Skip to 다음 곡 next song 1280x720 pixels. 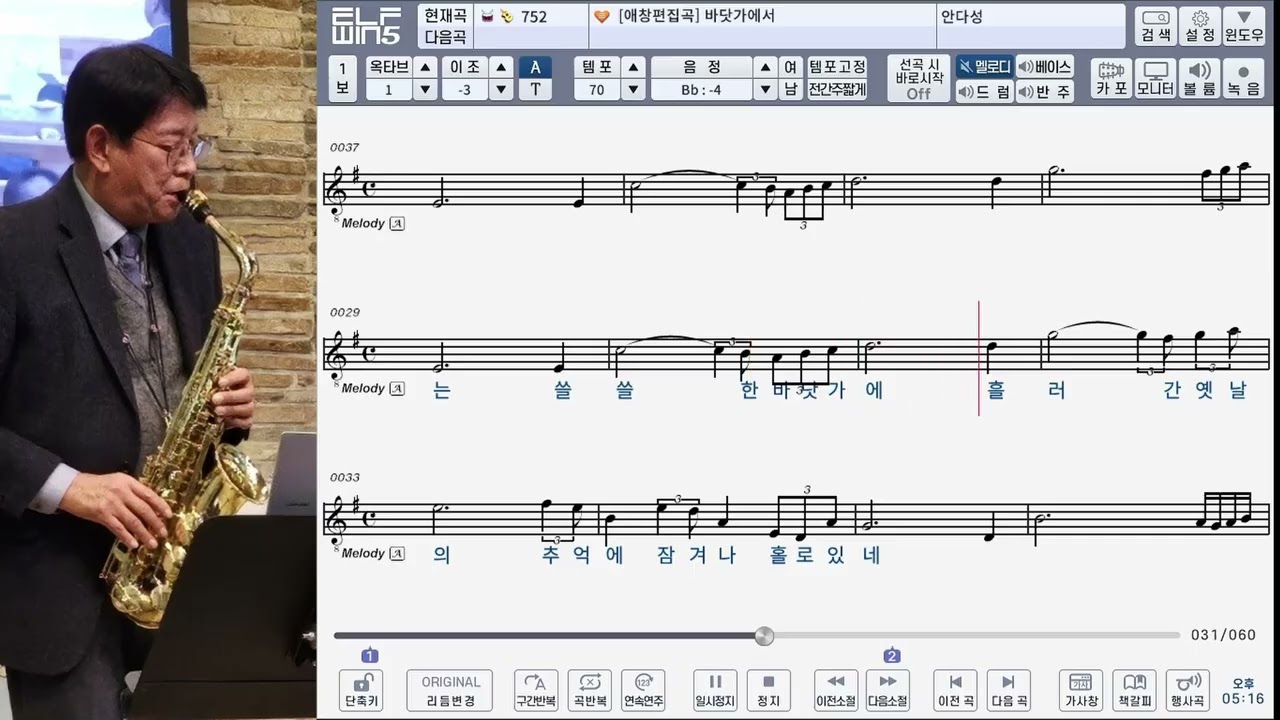pyautogui.click(x=1008, y=690)
